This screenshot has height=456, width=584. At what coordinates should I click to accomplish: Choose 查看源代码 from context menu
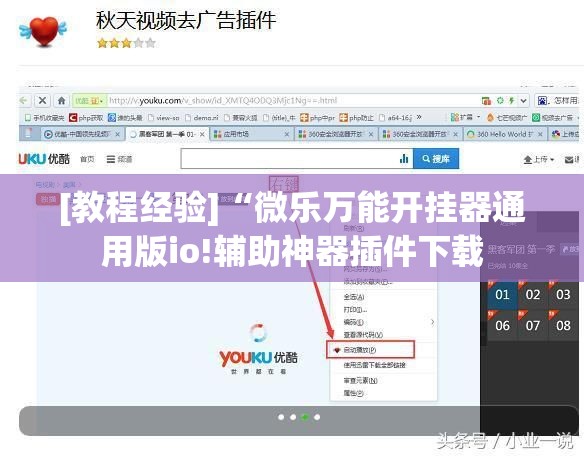[x=363, y=335]
